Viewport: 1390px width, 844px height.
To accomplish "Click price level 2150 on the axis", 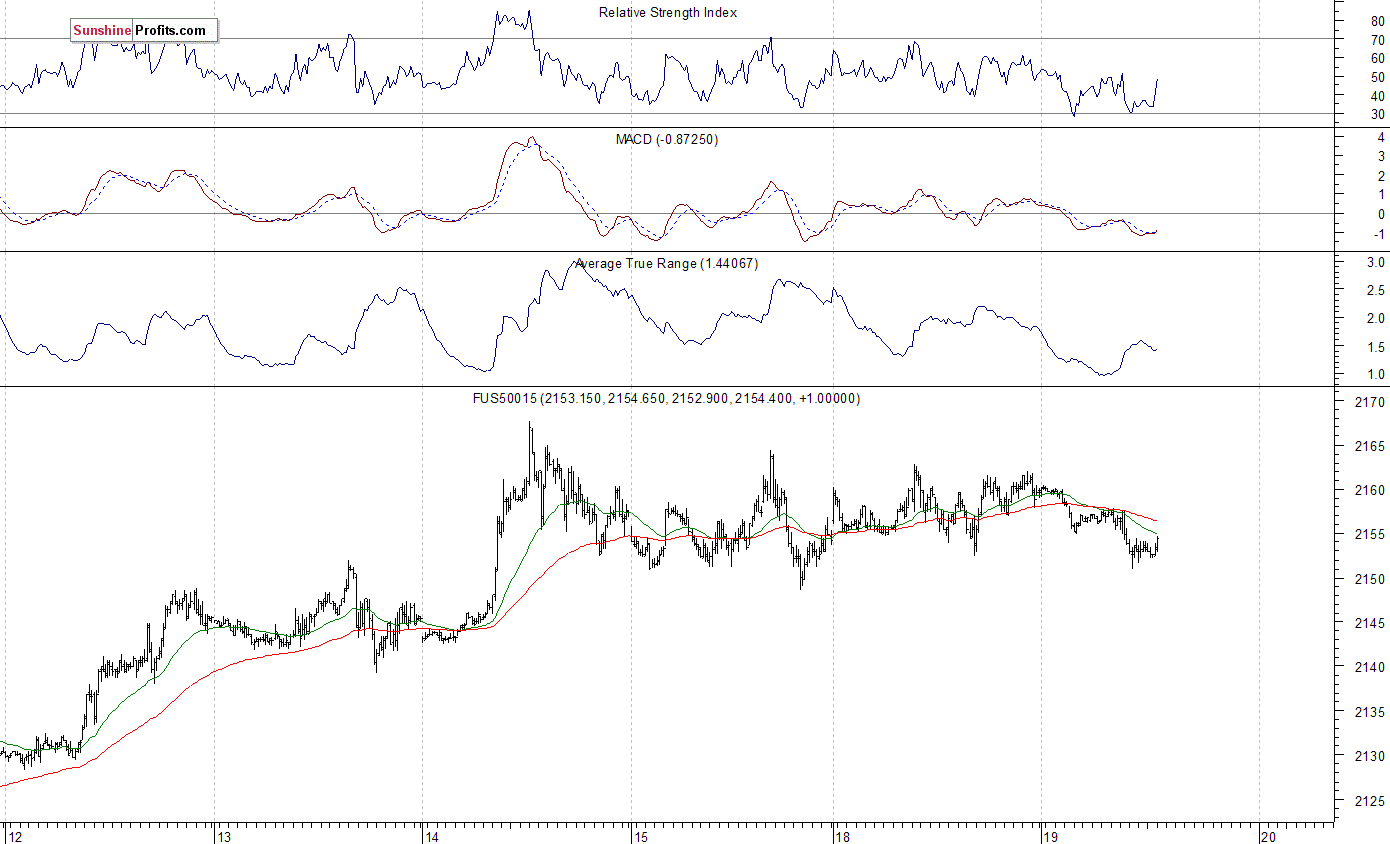I will [1371, 580].
